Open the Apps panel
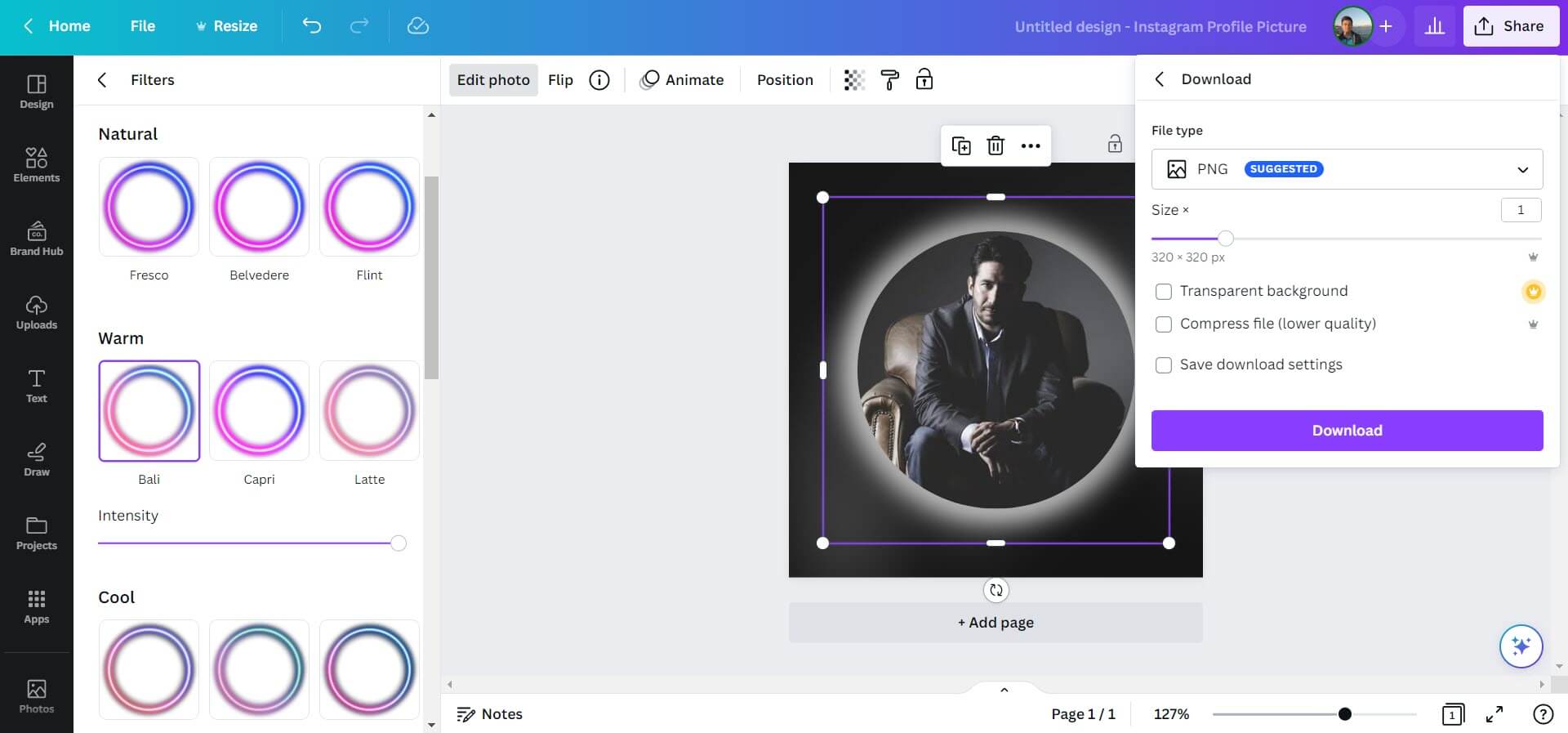This screenshot has height=733, width=1568. click(37, 607)
